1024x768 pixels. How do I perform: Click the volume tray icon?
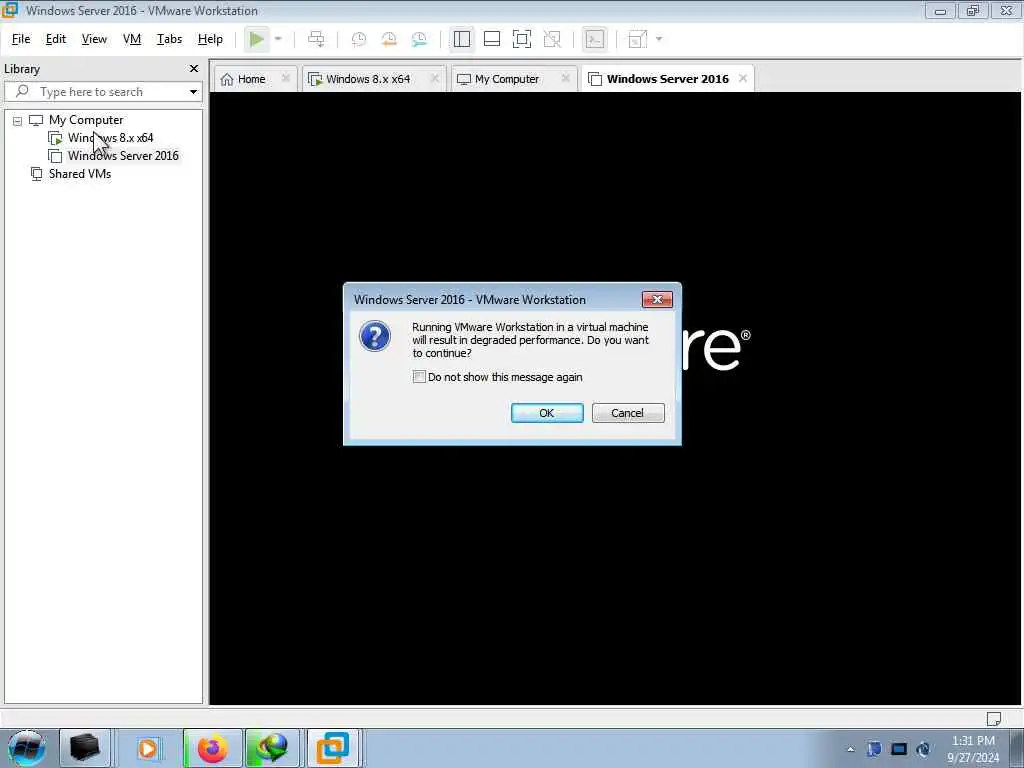[x=923, y=748]
